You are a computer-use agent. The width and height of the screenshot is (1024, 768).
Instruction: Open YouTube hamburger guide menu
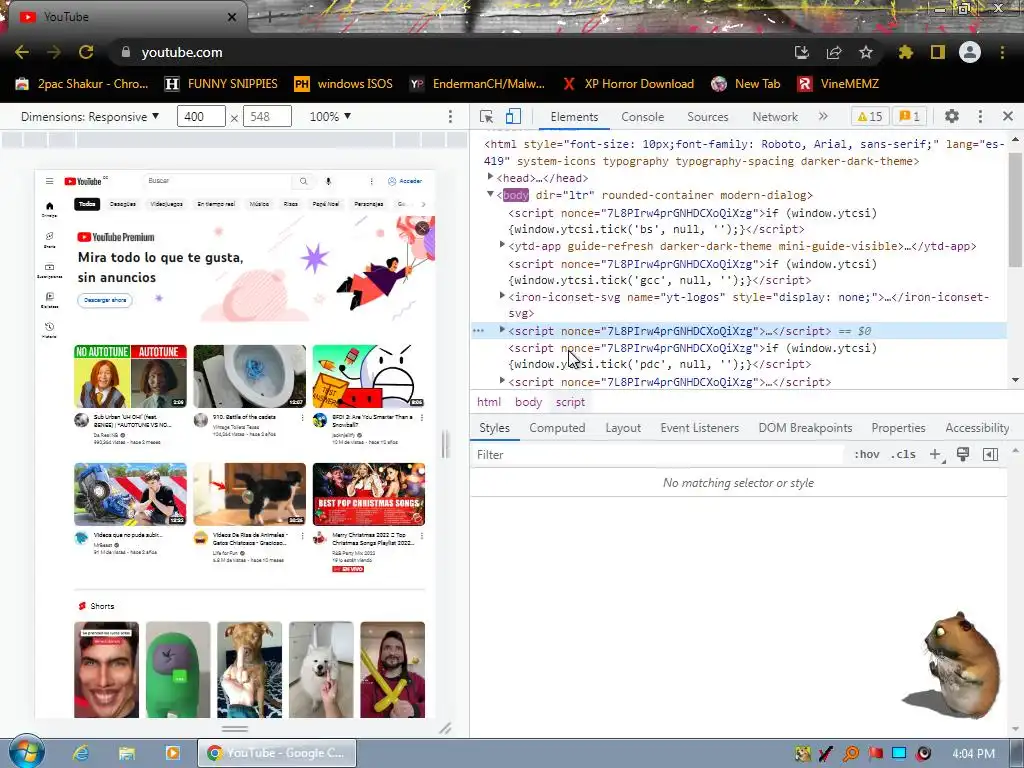coord(50,181)
